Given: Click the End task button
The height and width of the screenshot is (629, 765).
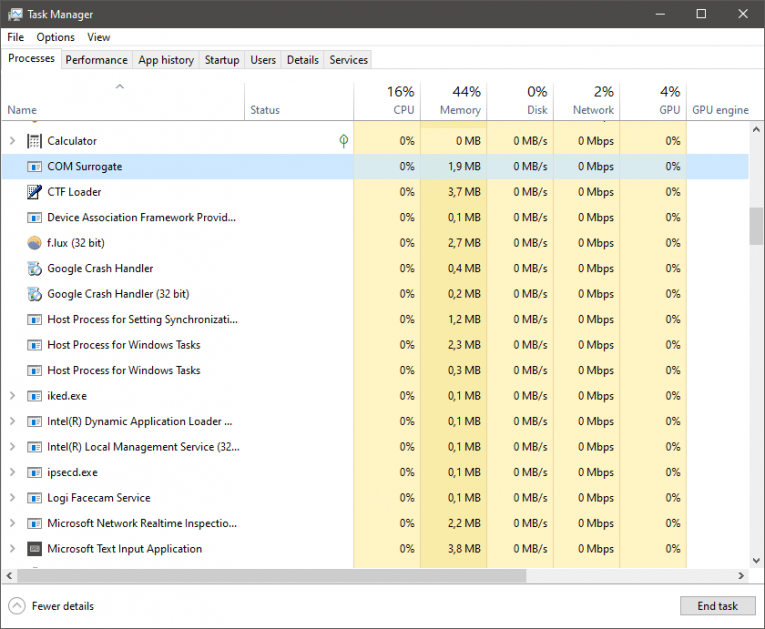Looking at the screenshot, I should point(715,606).
